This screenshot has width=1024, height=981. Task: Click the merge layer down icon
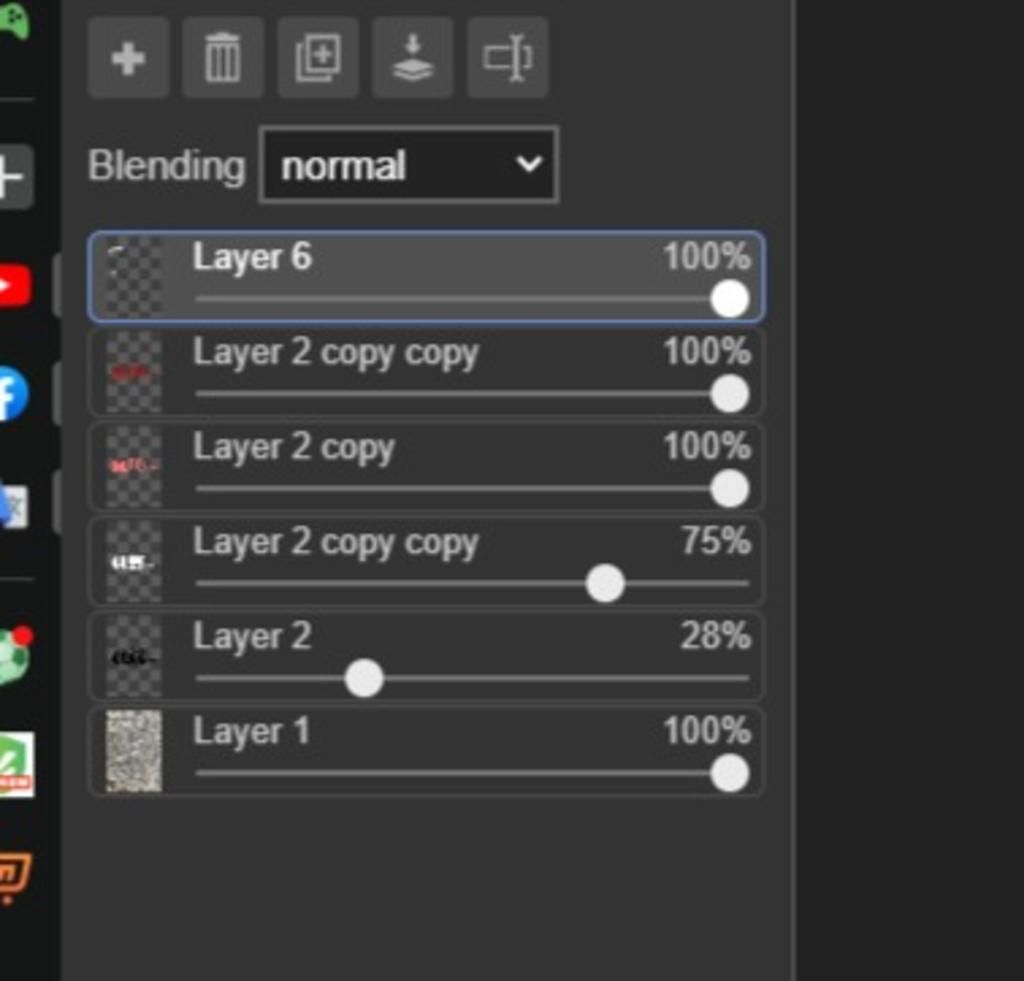(413, 58)
